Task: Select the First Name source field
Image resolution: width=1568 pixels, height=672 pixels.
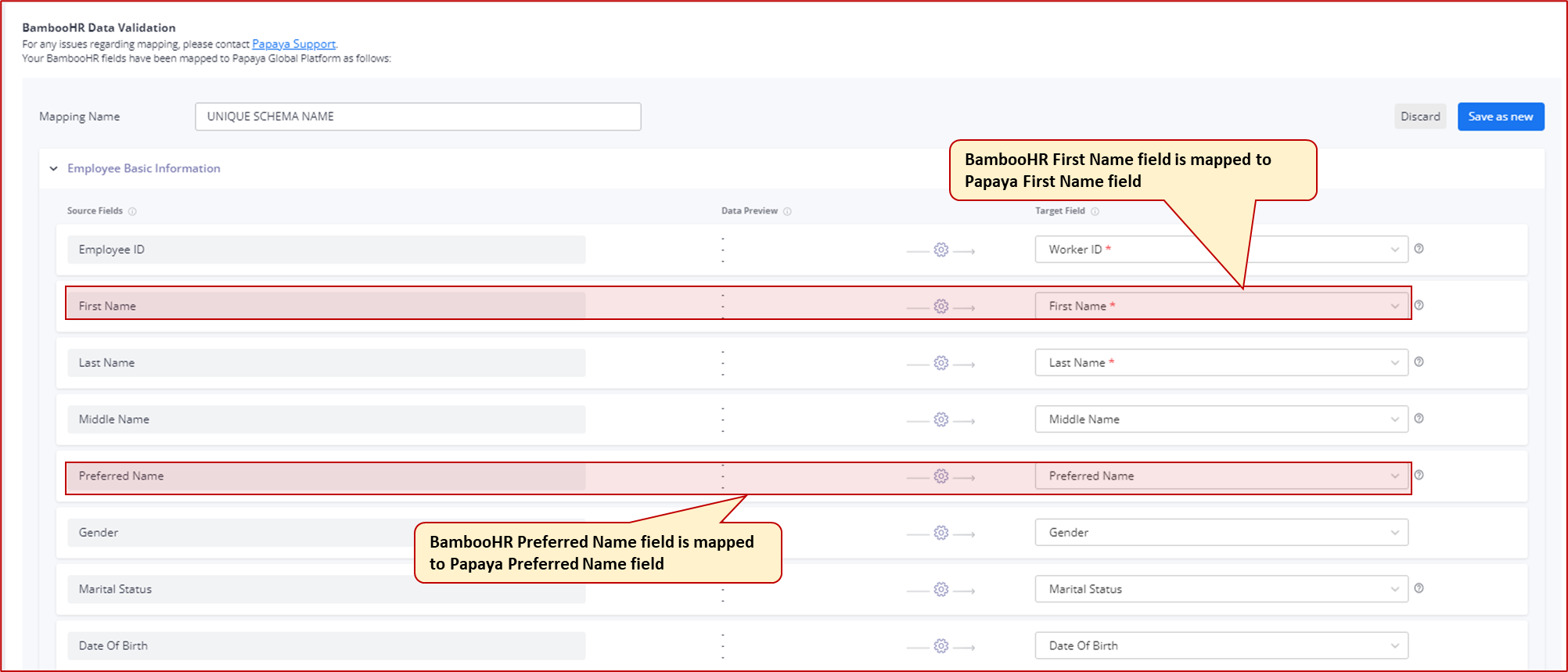Action: pos(326,306)
